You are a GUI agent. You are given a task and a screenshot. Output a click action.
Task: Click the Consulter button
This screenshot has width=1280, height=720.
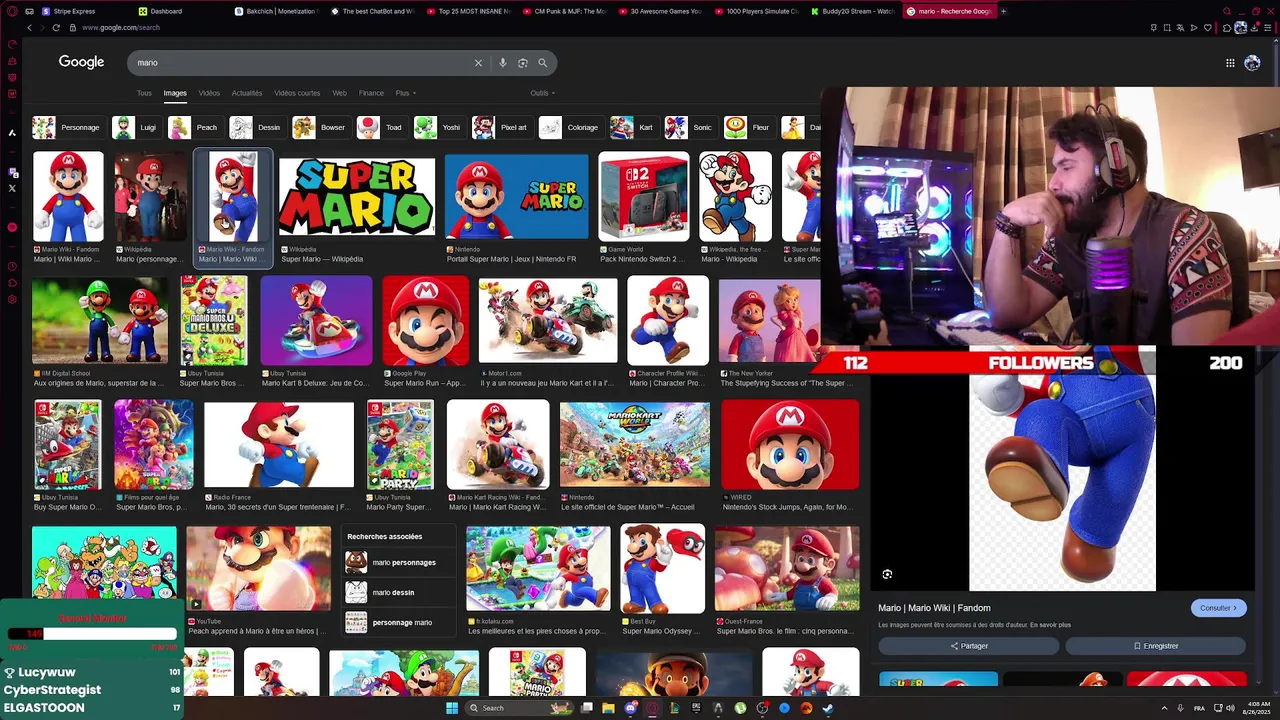[1218, 608]
